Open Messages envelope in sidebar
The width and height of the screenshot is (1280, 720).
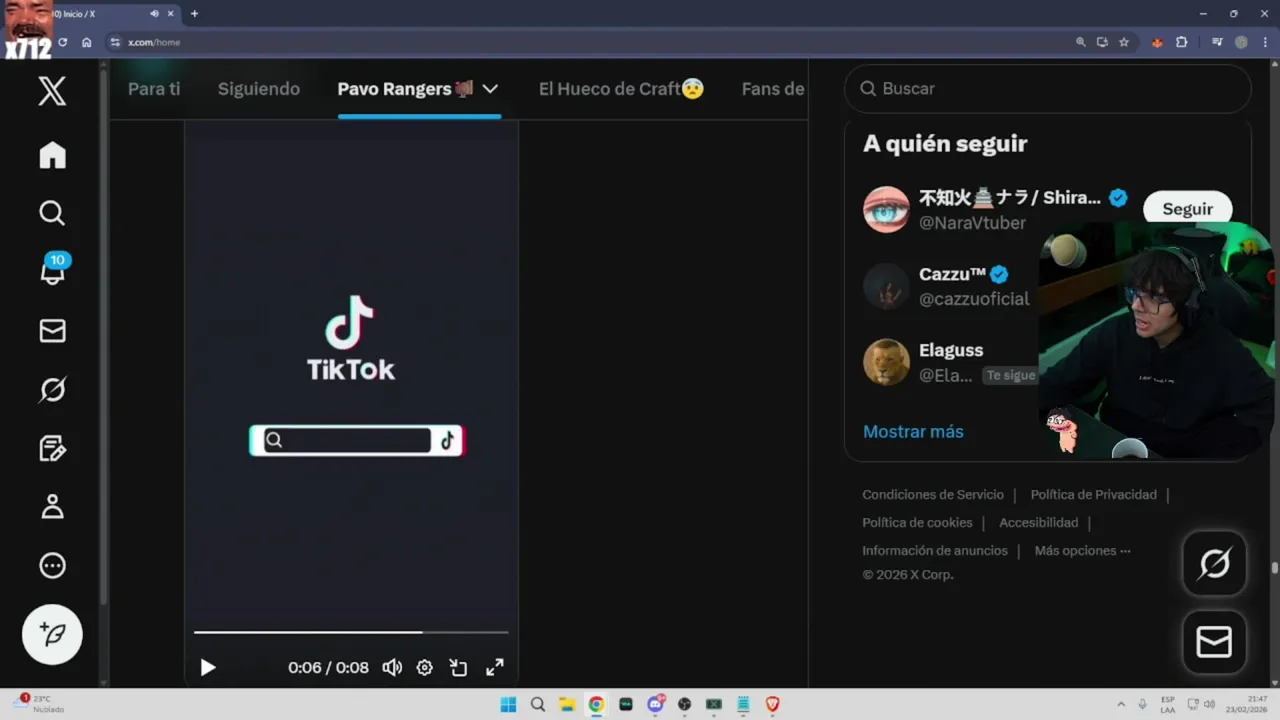[52, 331]
